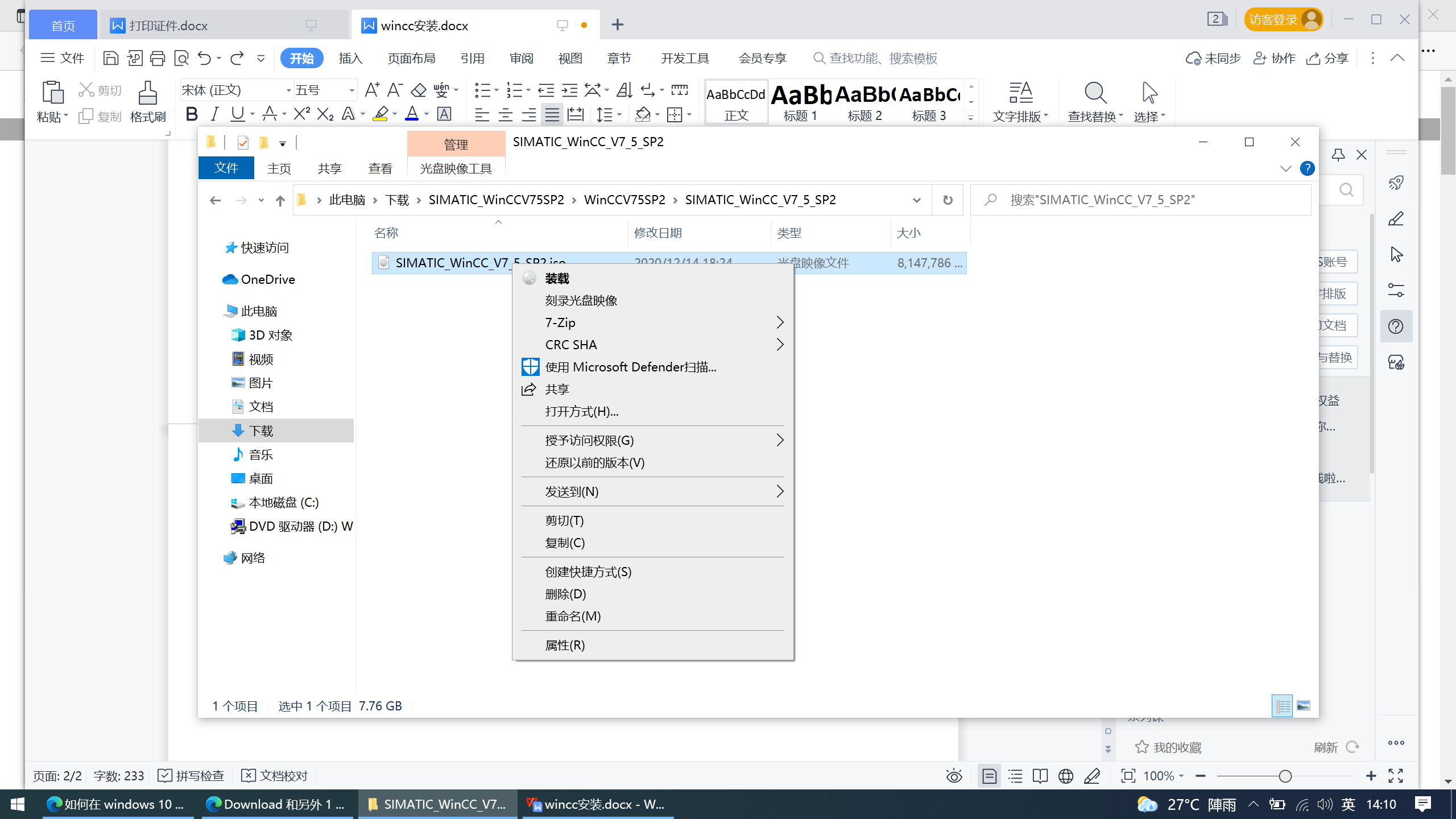
Task: Open font size dropdown showing 五号
Action: click(x=351, y=90)
